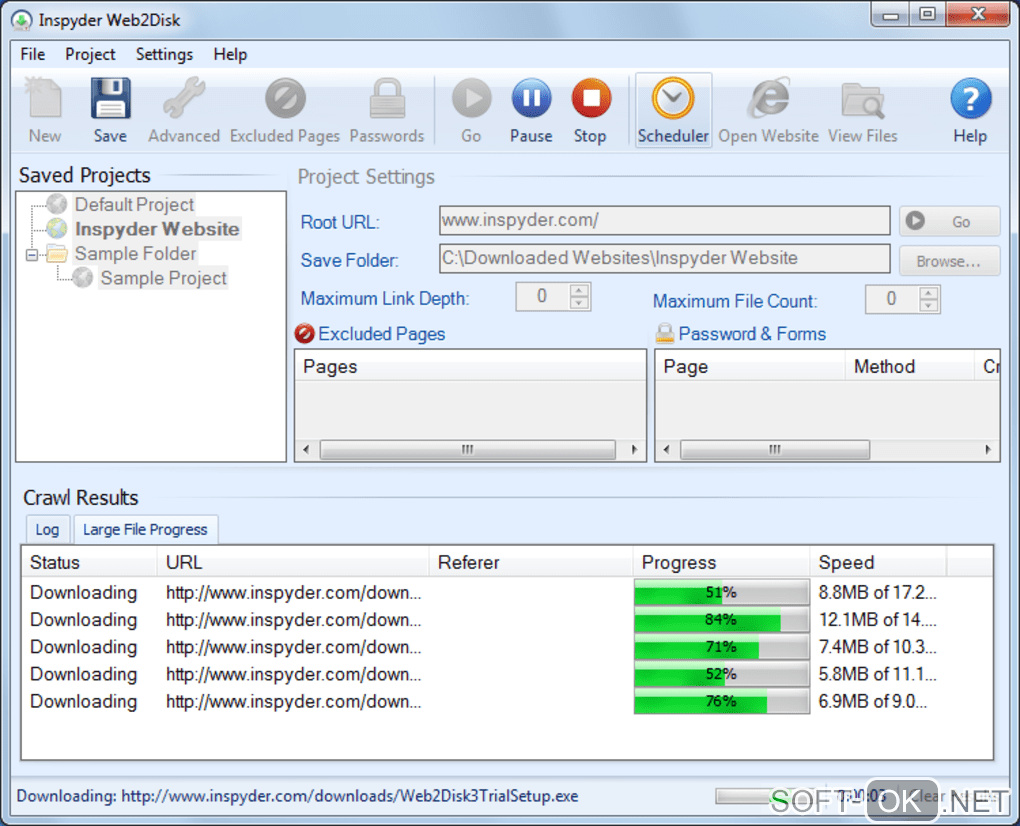This screenshot has width=1020, height=826.
Task: Open the Excluded Pages toolbar icon
Action: point(285,99)
